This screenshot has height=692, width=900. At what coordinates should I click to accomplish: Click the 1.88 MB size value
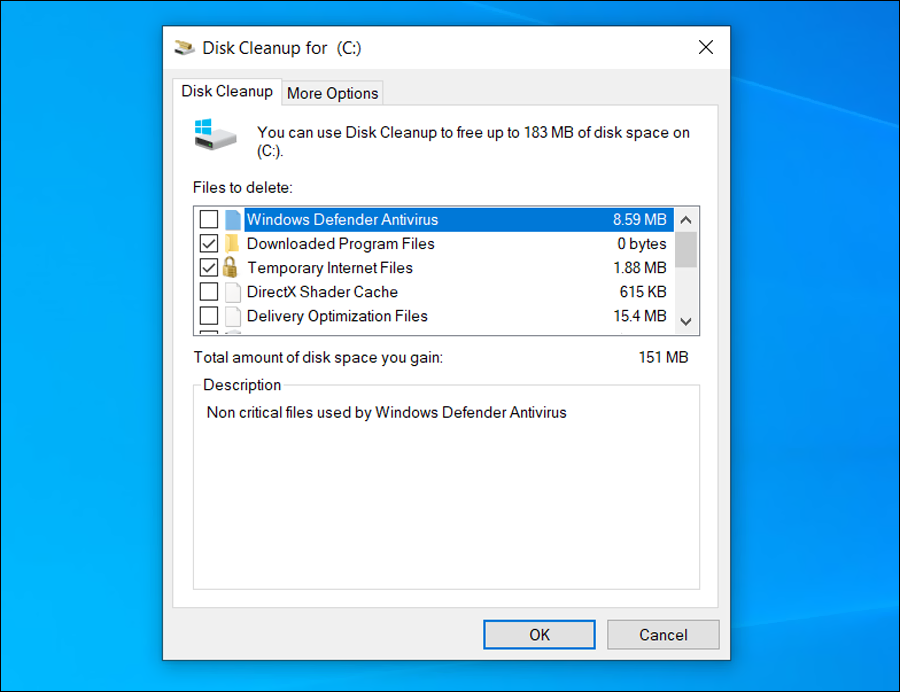639,268
